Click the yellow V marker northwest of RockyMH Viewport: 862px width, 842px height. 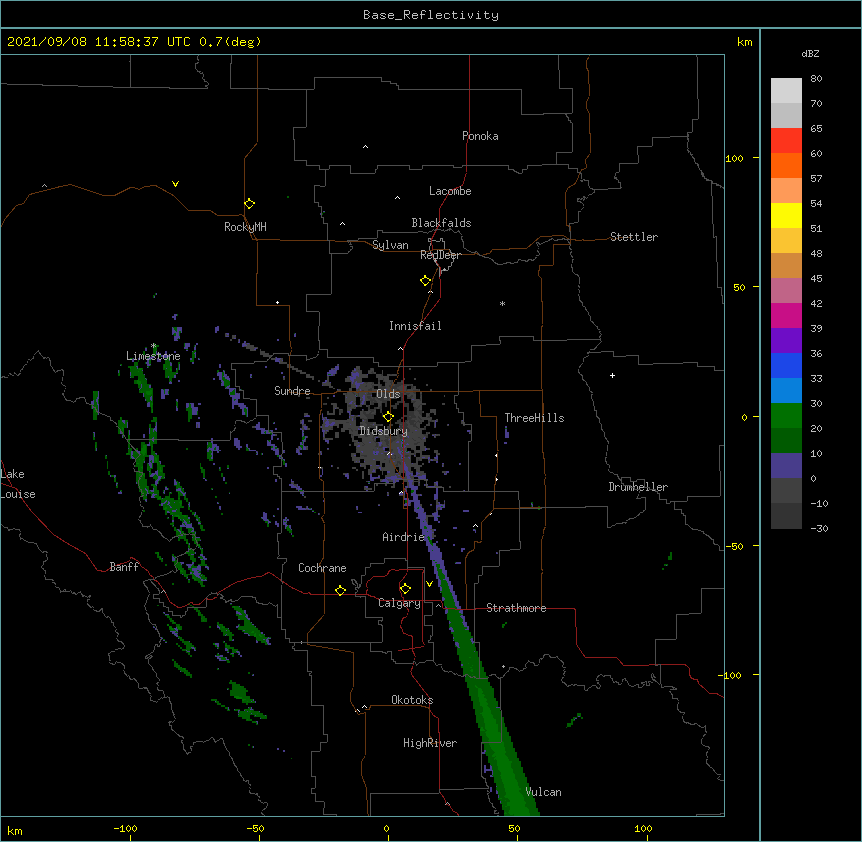coord(175,184)
